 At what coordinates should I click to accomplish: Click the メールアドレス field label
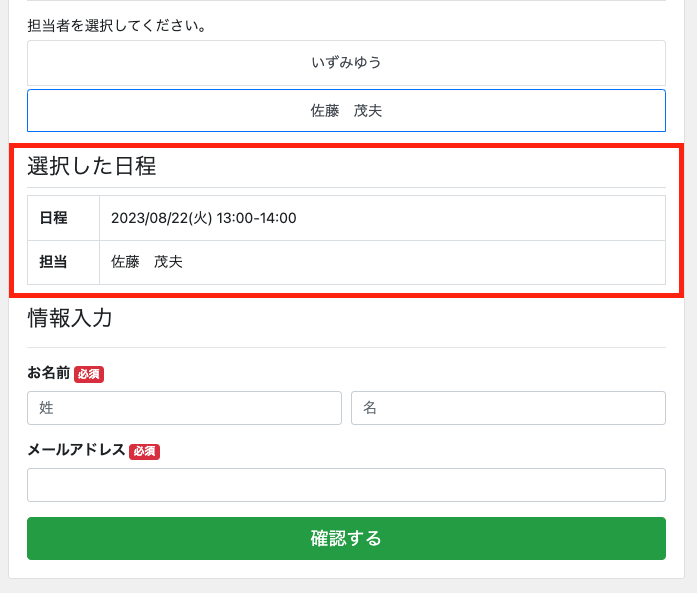(76, 450)
